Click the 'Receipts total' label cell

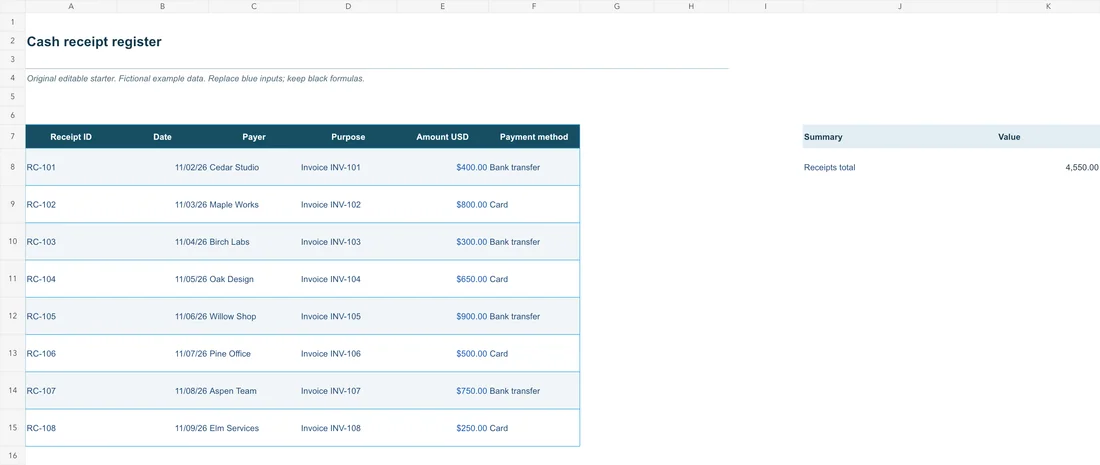899,168
